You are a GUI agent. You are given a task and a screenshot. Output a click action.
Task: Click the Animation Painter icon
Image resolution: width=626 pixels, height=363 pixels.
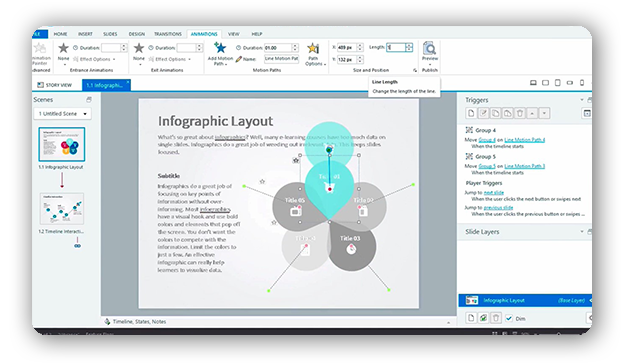point(40,48)
